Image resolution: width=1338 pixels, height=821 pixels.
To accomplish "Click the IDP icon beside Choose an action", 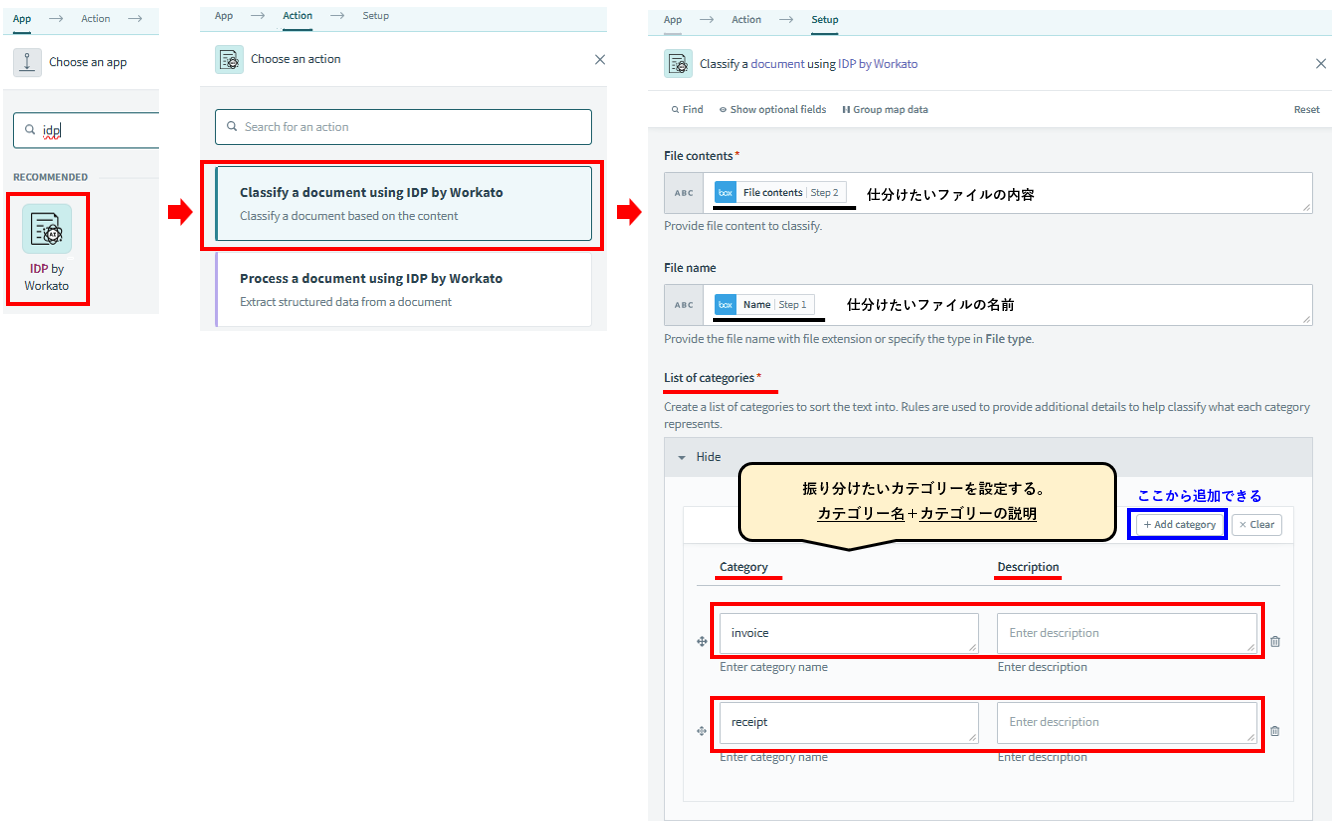I will coord(229,59).
